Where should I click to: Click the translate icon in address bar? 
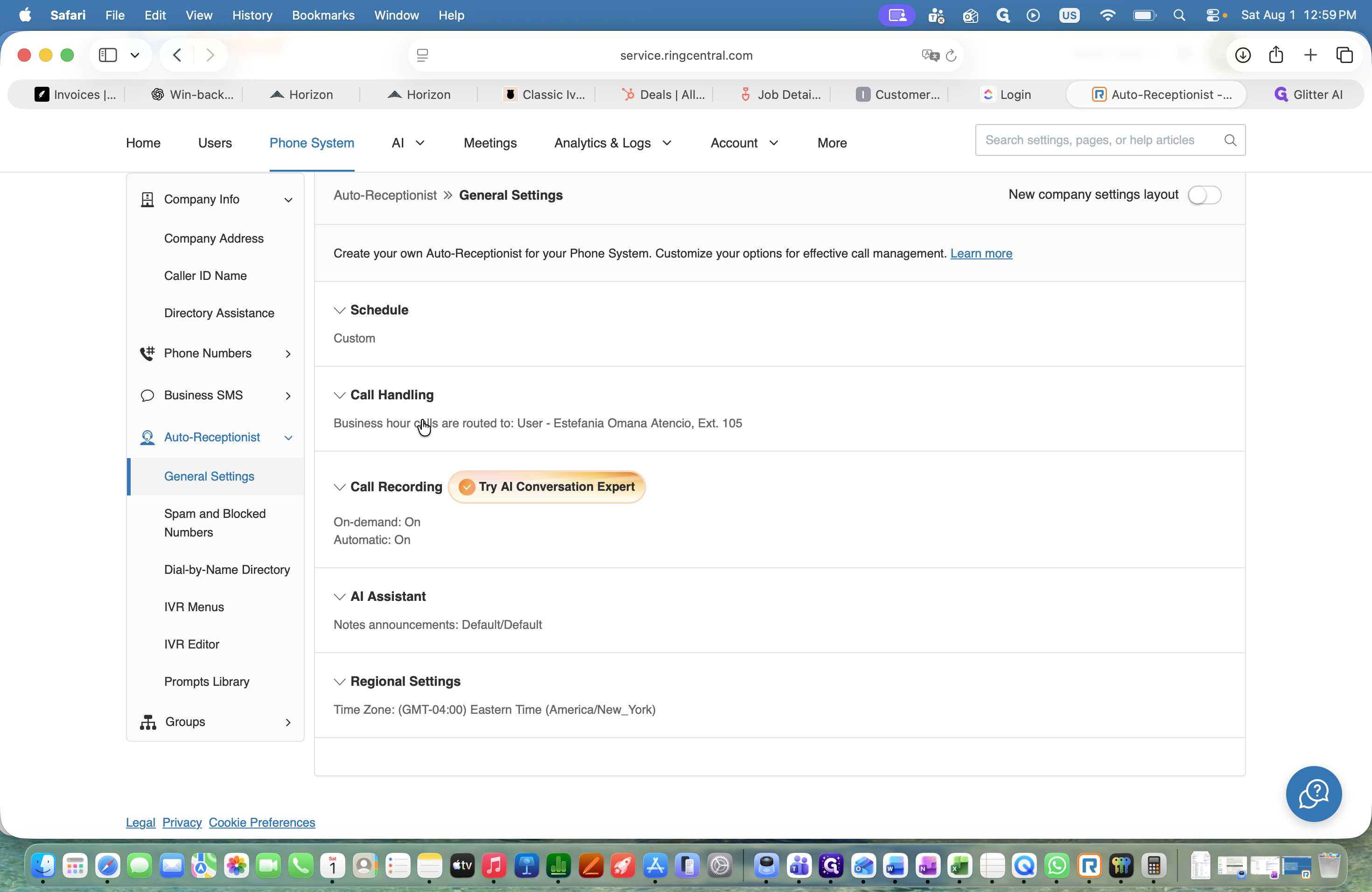click(930, 56)
